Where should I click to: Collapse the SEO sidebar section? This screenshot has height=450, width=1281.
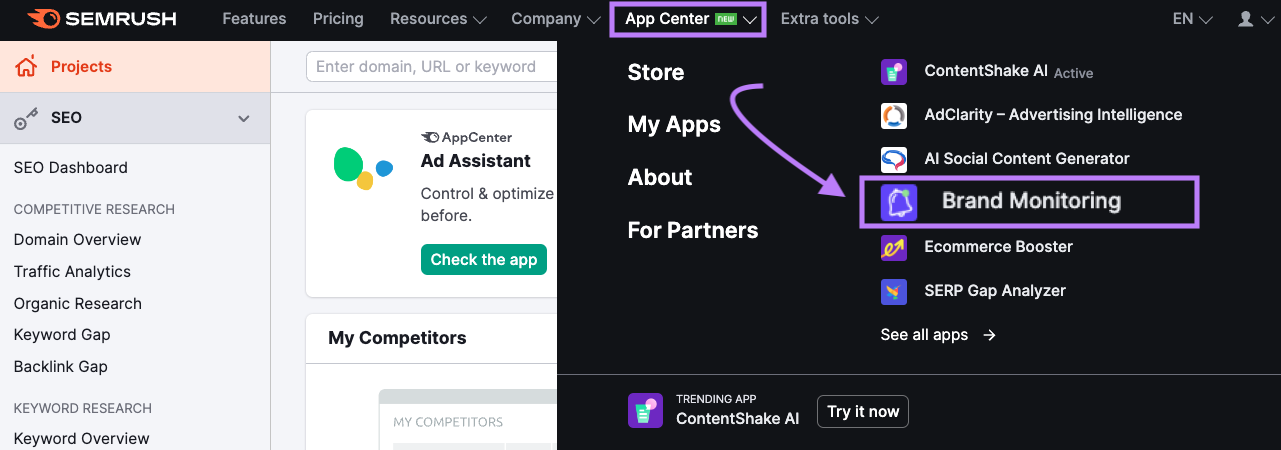point(243,119)
